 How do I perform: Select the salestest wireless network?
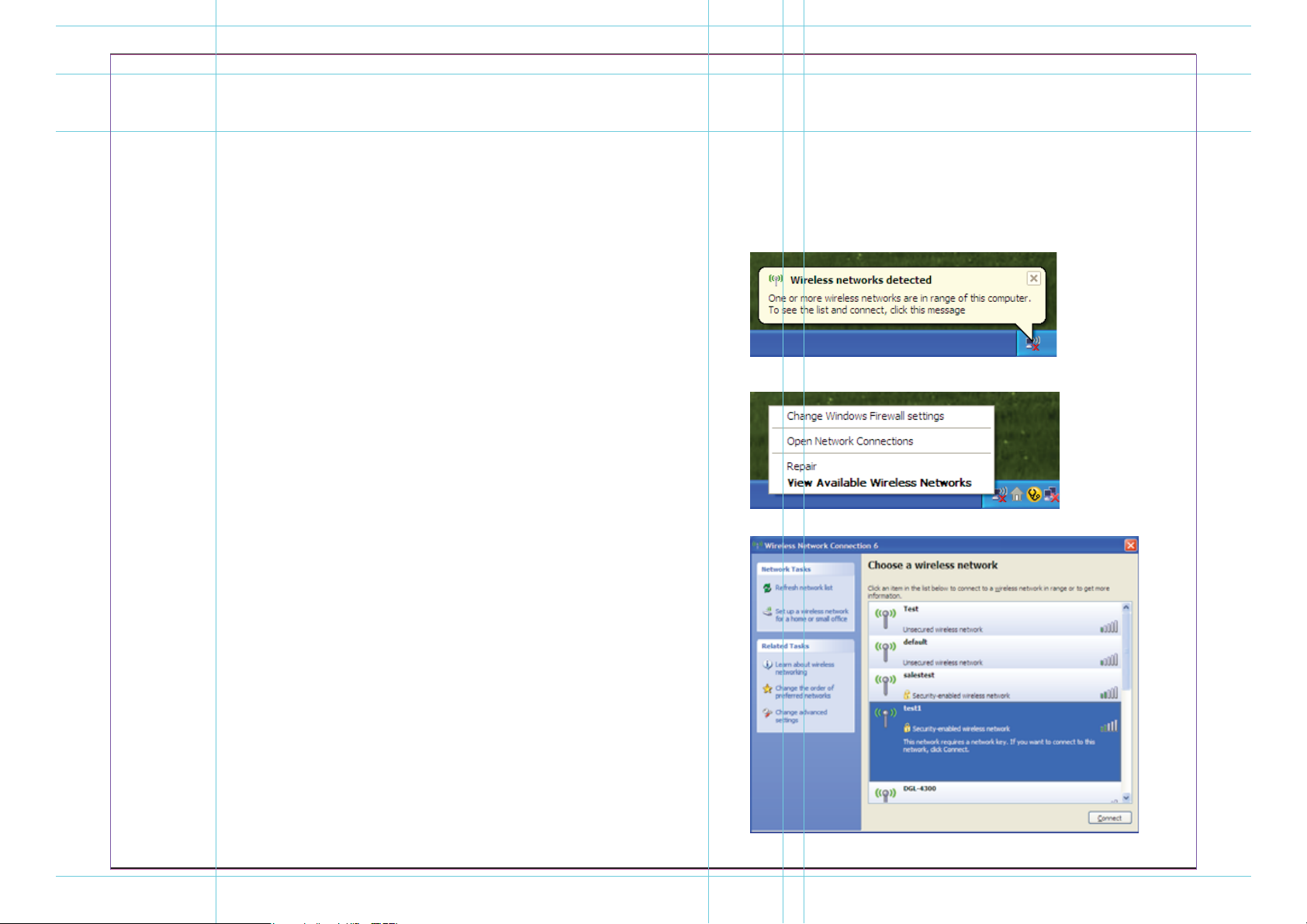coord(994,686)
